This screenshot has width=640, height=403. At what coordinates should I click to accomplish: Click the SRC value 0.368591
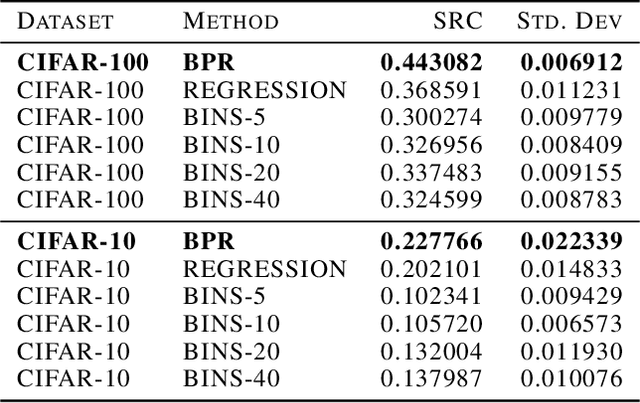(431, 89)
